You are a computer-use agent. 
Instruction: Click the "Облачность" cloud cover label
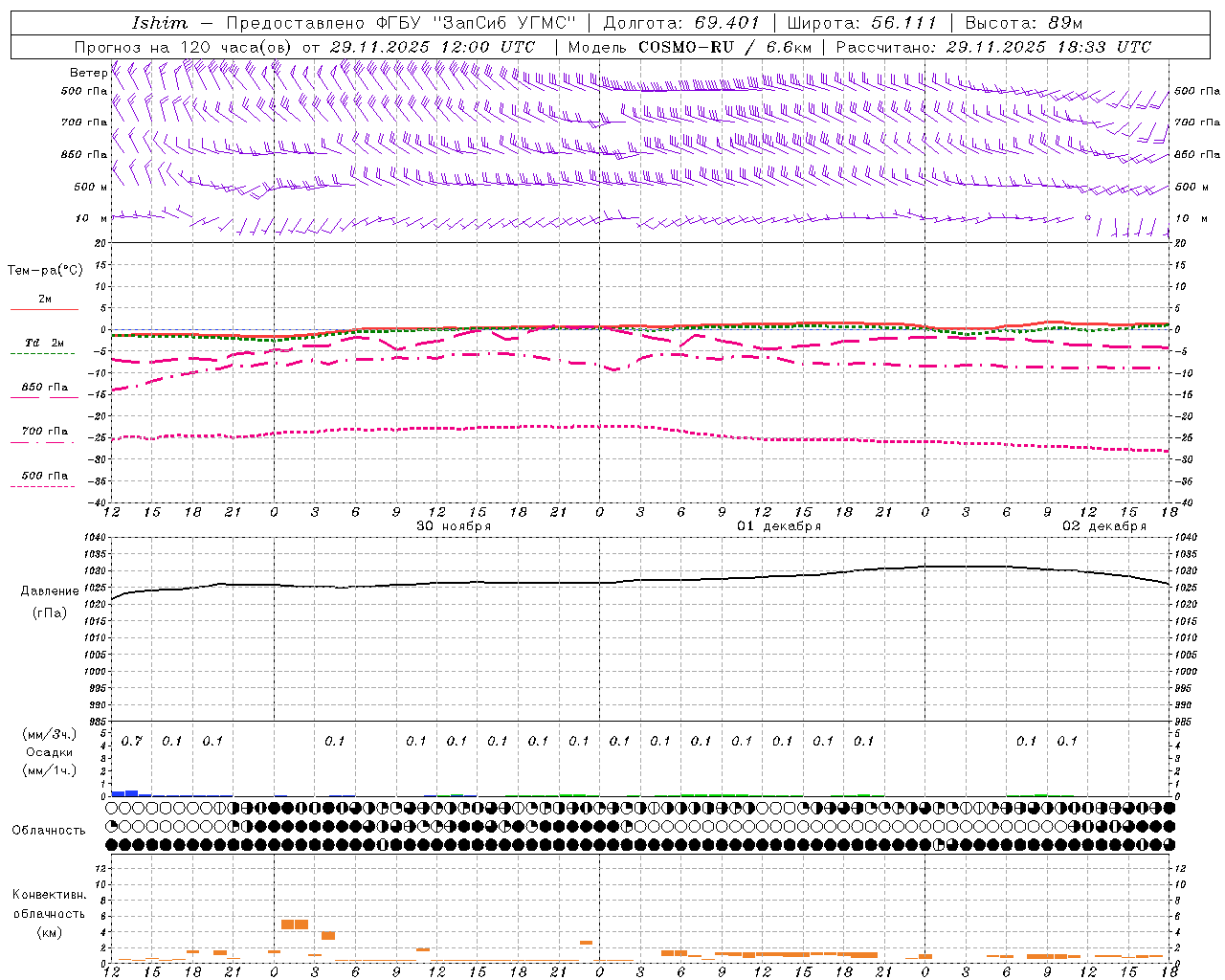pos(49,831)
